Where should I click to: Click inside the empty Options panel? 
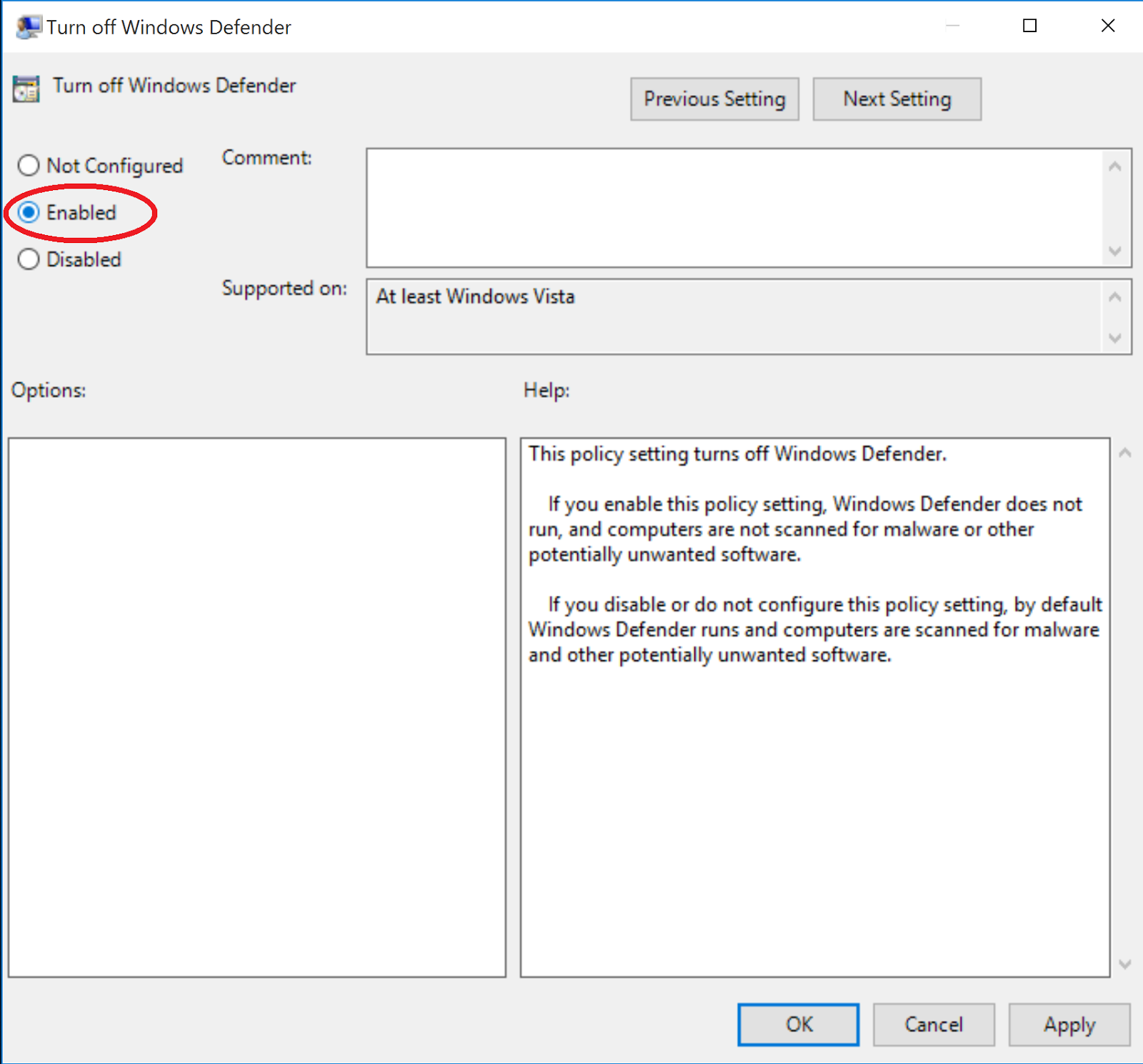point(257,707)
